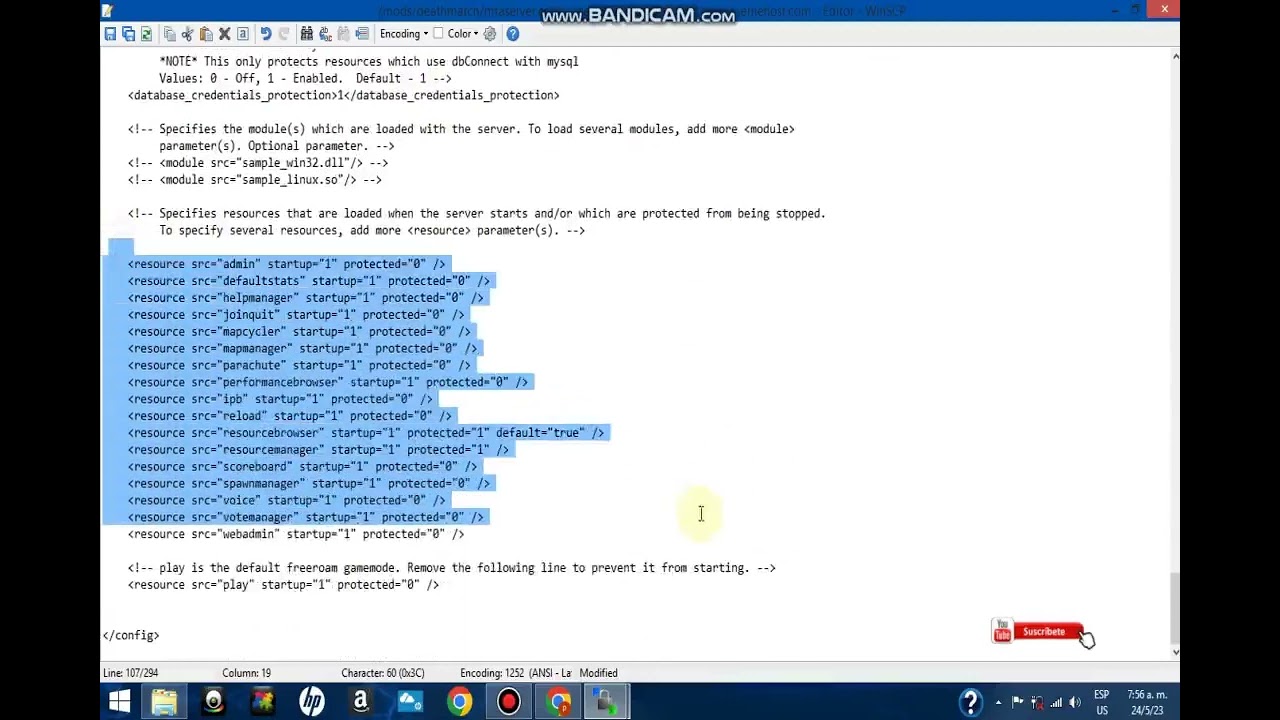The height and width of the screenshot is (720, 1280).
Task: Click the resource src="reload" line
Action: pyautogui.click(x=290, y=416)
